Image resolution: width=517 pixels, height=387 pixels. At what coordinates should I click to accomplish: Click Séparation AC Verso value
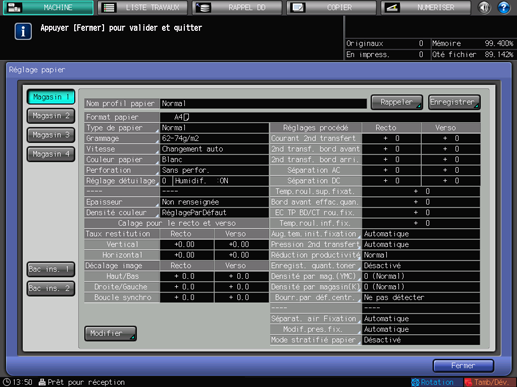coord(451,170)
